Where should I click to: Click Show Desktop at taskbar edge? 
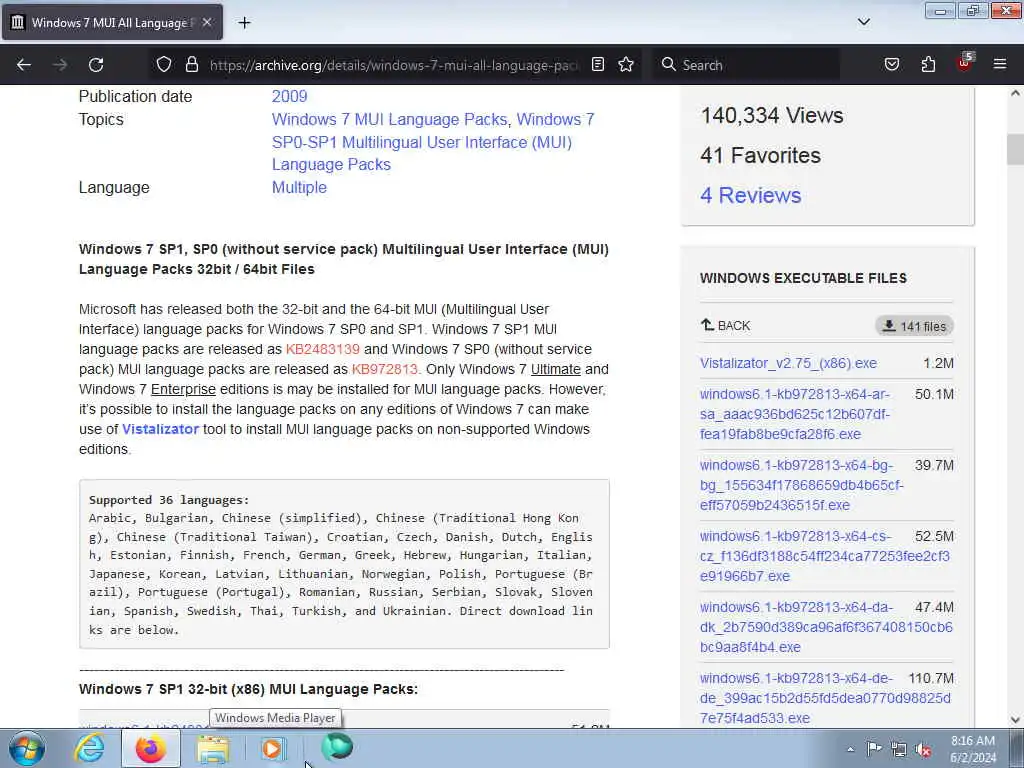(x=1017, y=748)
